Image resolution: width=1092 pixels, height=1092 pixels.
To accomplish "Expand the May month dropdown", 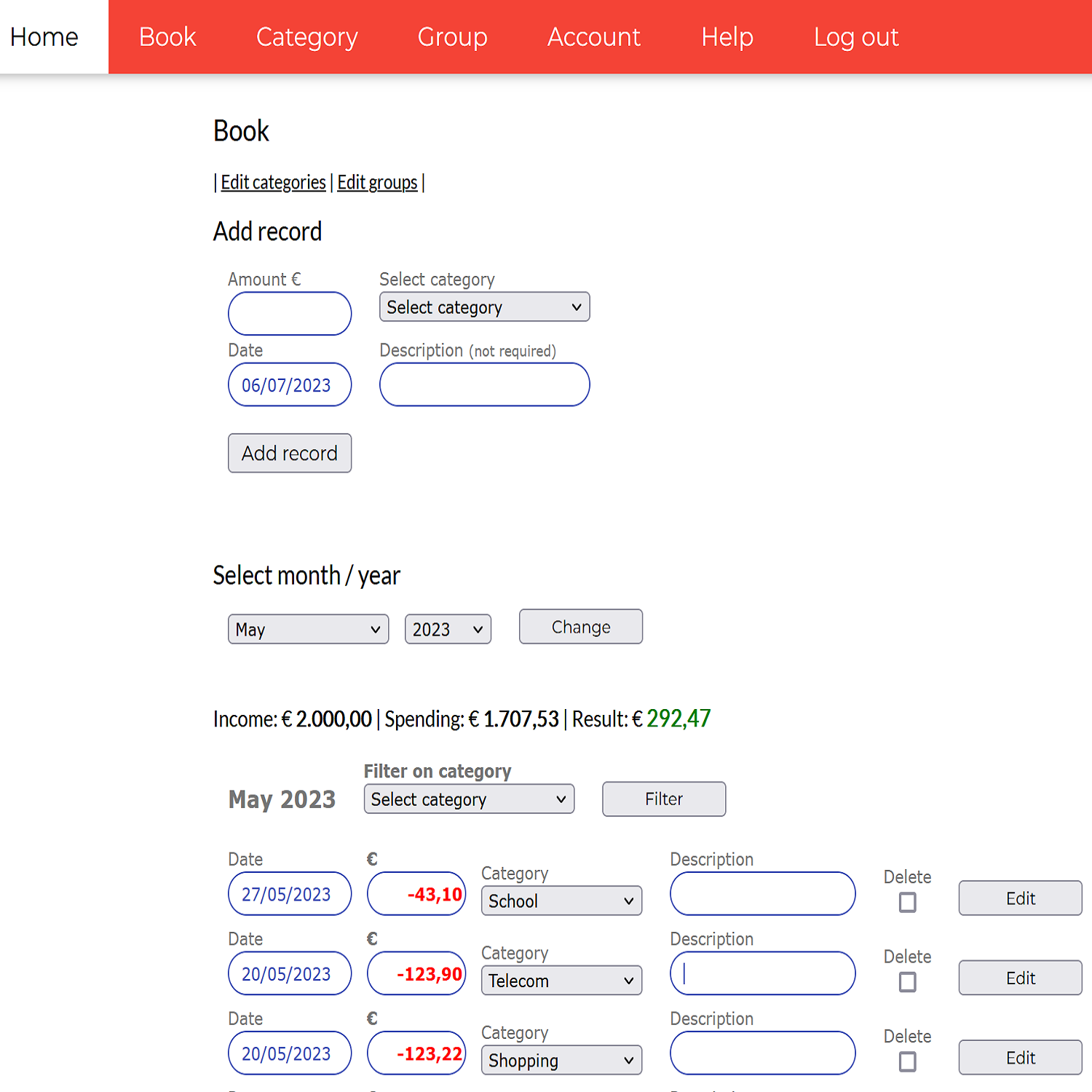I will click(308, 630).
